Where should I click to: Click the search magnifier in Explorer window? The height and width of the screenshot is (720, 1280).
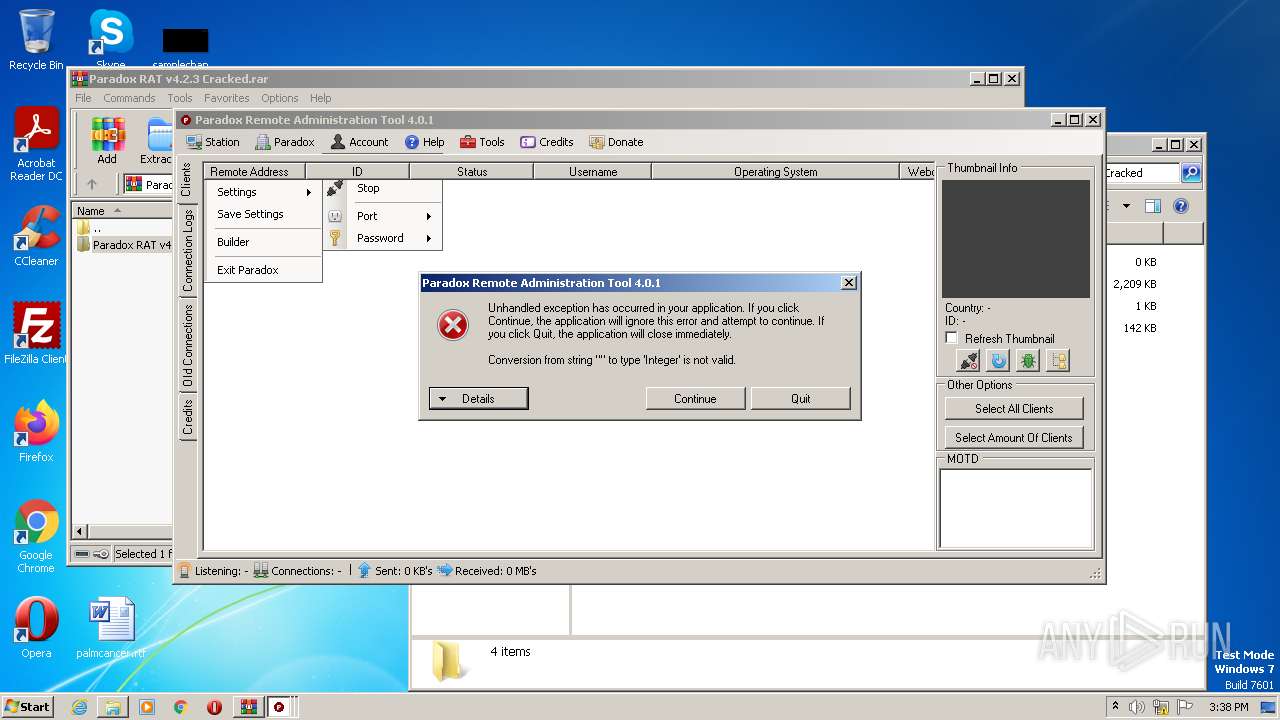coord(1190,173)
